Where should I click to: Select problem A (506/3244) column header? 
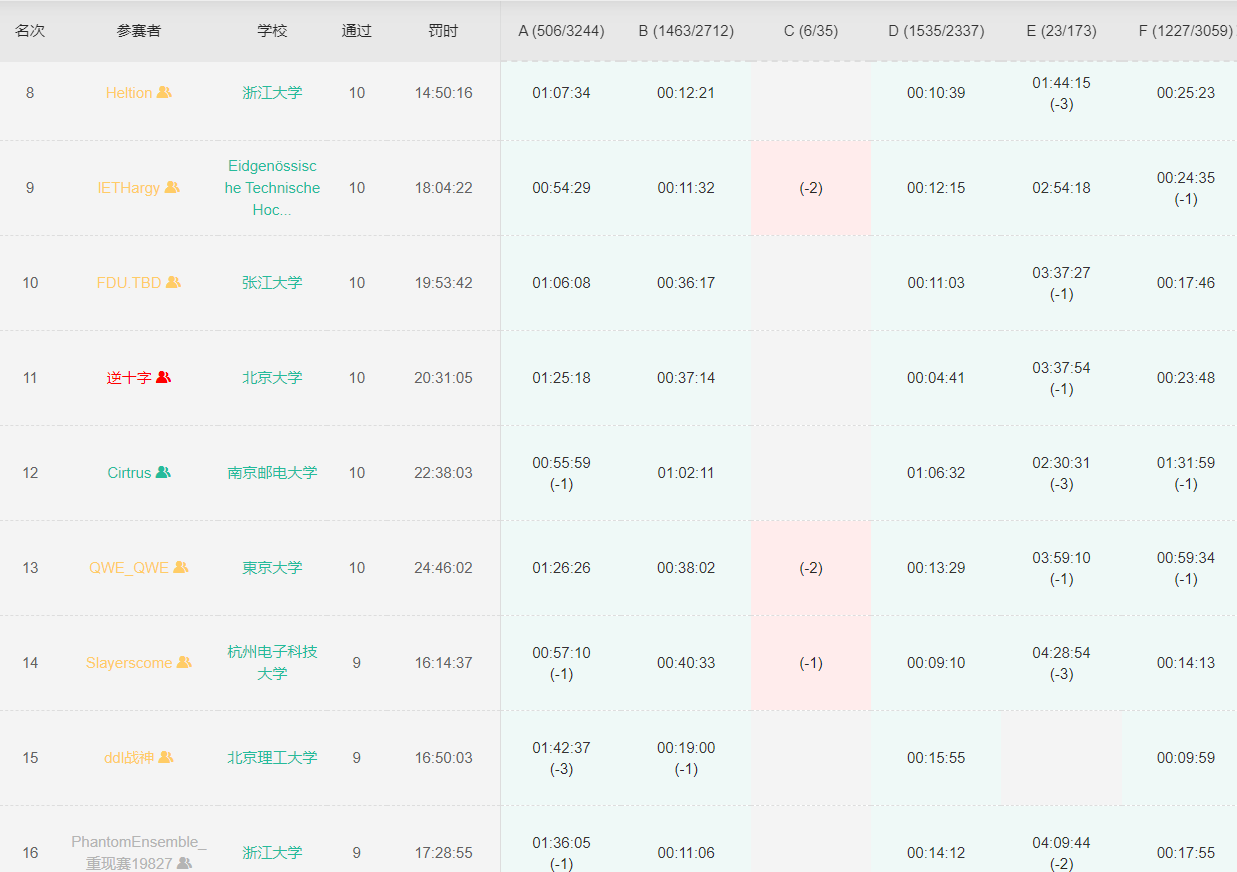tap(561, 31)
